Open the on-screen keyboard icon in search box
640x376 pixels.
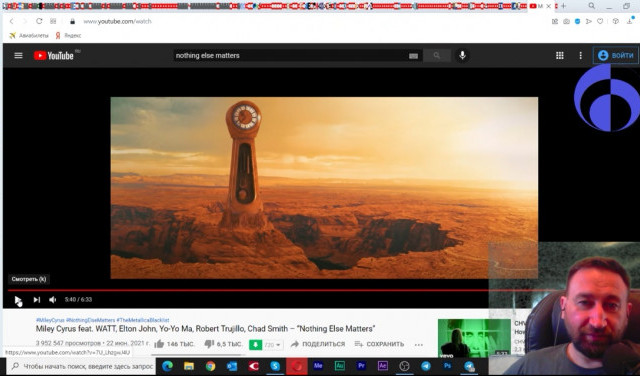pyautogui.click(x=413, y=56)
